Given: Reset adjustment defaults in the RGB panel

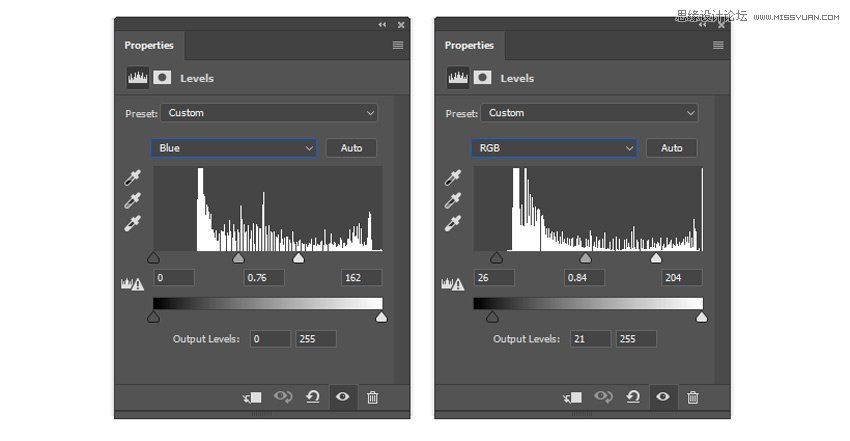Looking at the screenshot, I should (633, 397).
